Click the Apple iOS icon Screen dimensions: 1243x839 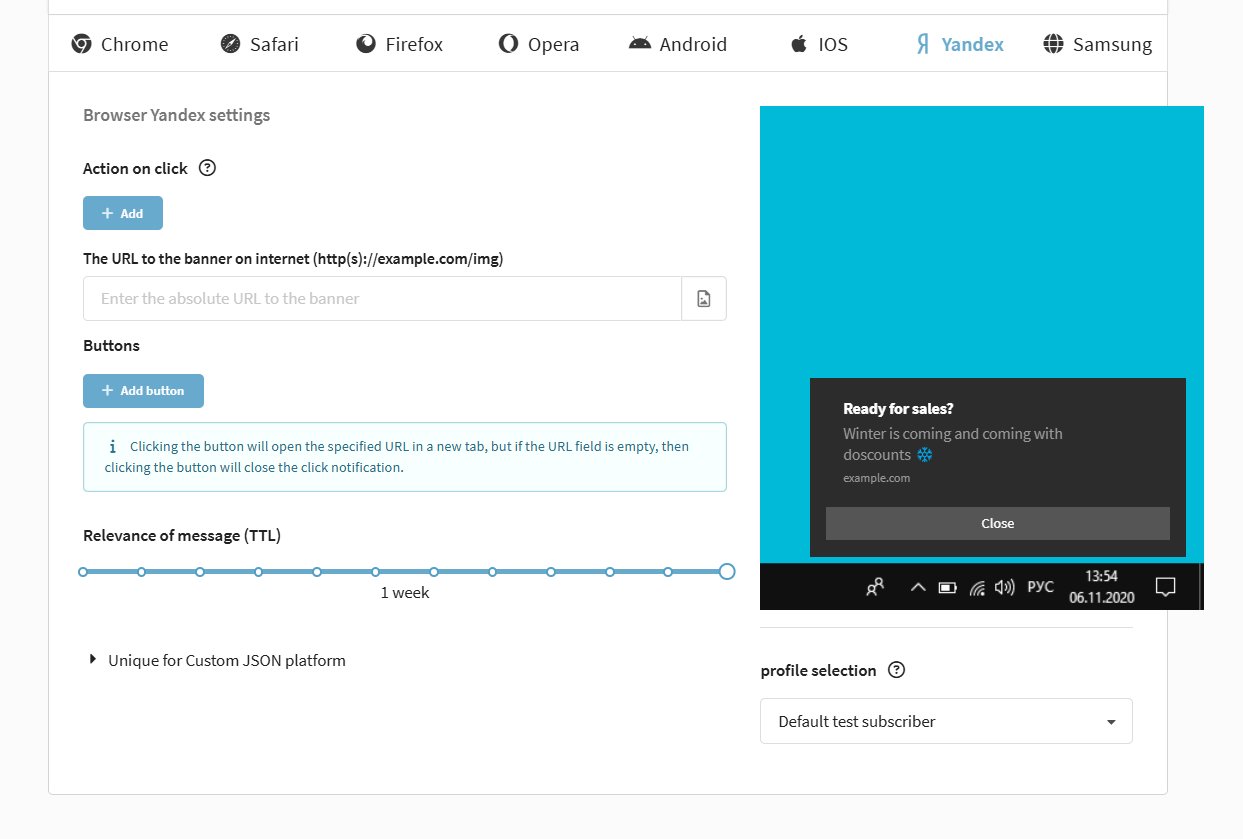click(798, 44)
